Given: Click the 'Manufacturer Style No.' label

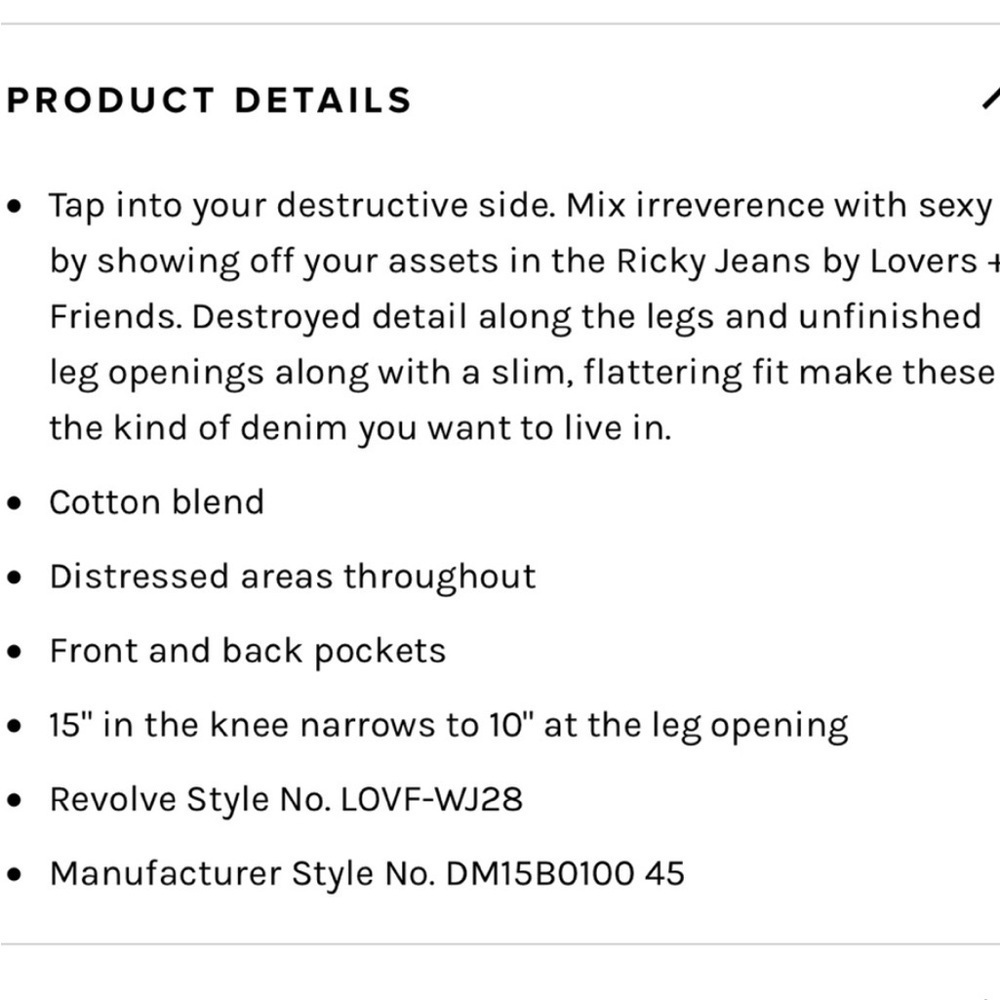Looking at the screenshot, I should [242, 874].
